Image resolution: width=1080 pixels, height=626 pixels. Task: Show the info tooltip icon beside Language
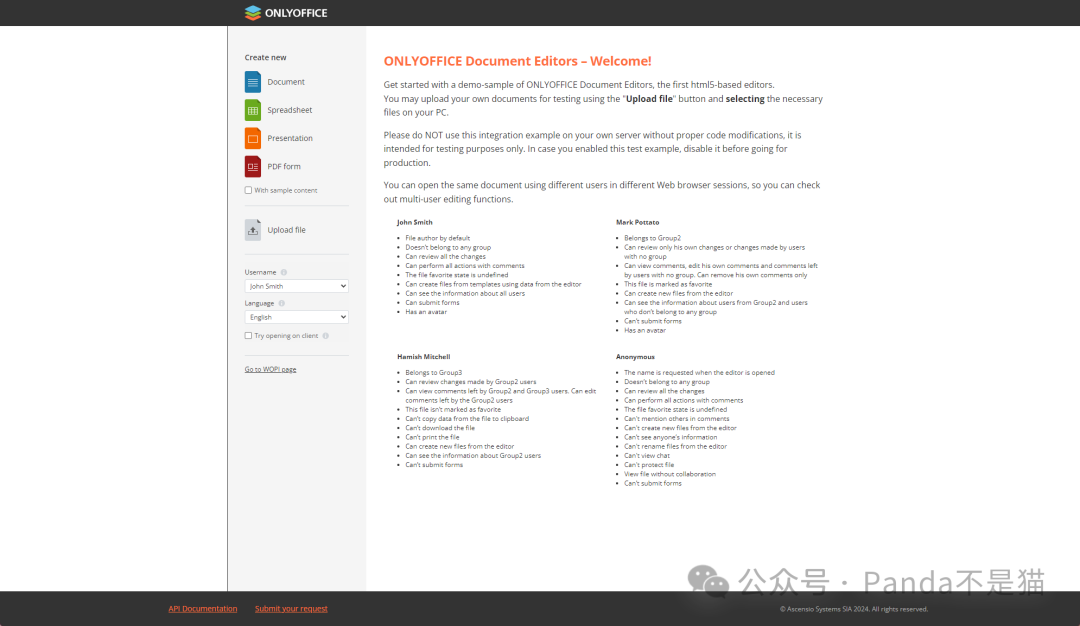(282, 304)
